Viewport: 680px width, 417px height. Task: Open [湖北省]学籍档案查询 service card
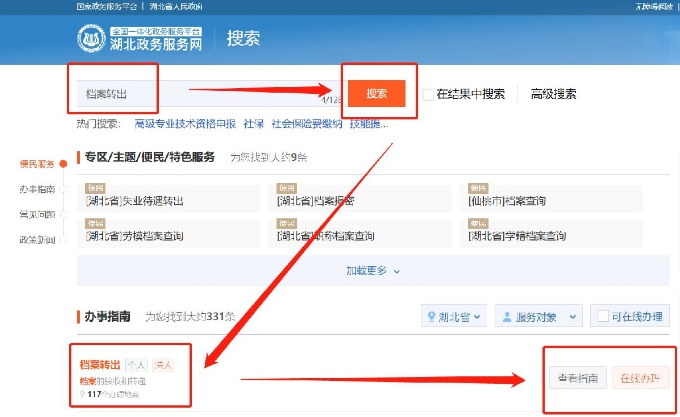pos(551,234)
